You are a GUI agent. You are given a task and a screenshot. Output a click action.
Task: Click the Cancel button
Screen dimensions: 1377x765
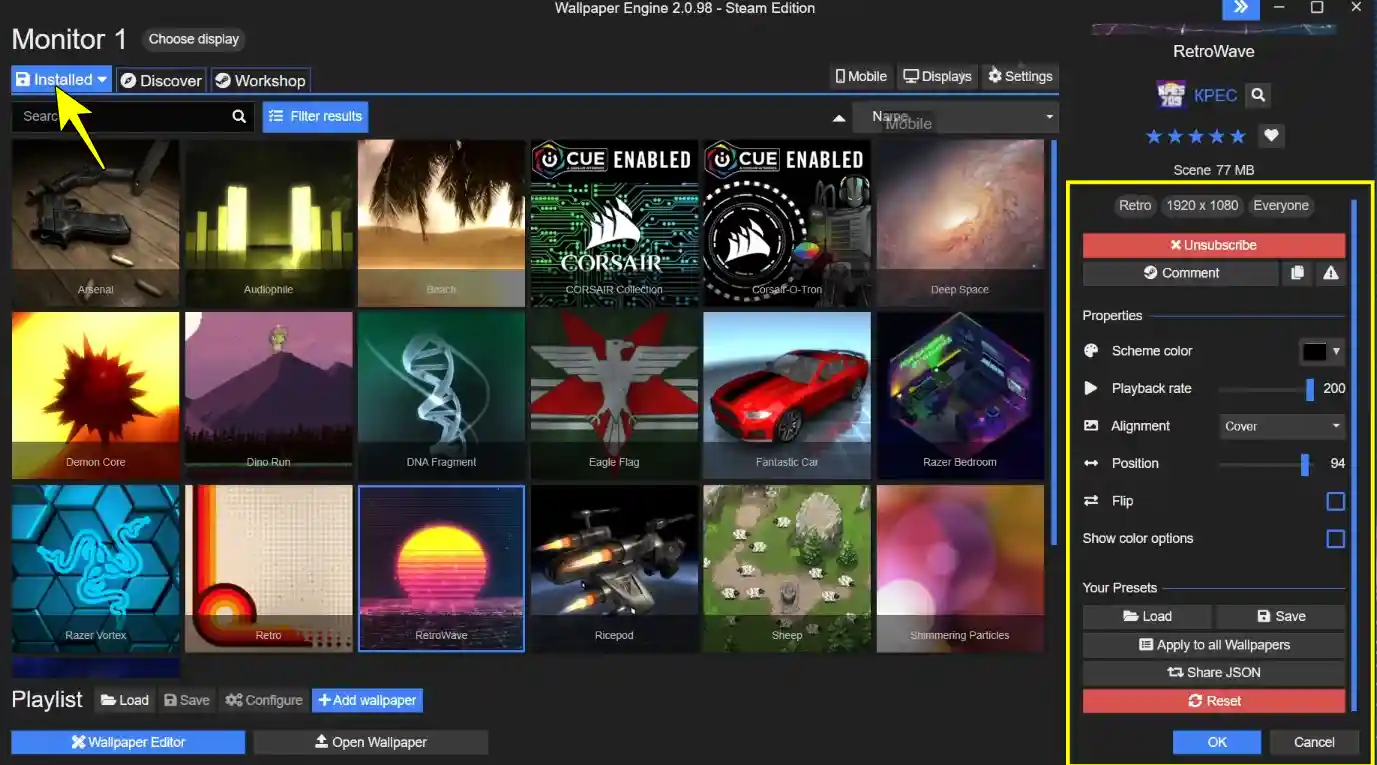(1314, 742)
